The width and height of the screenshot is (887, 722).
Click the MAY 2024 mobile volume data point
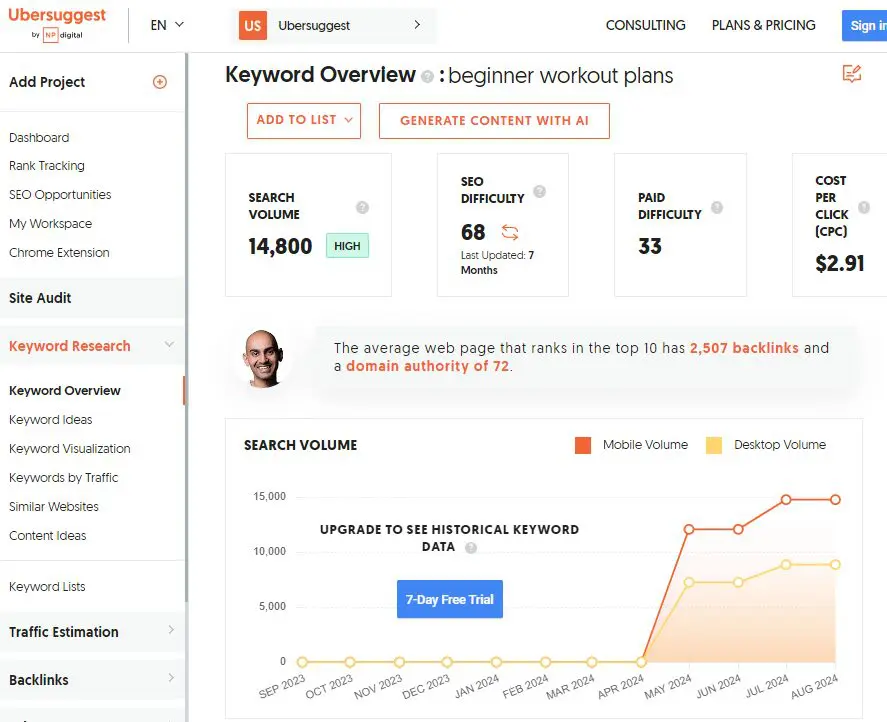pos(688,530)
